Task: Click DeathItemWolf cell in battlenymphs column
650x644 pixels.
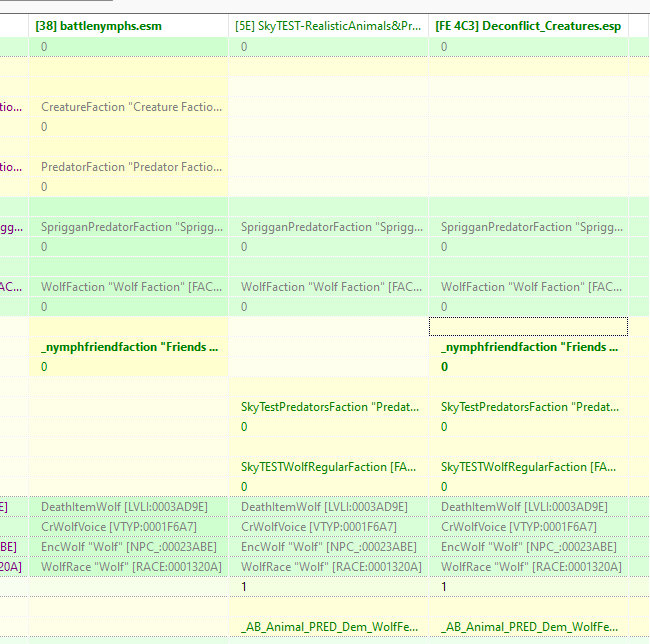Action: pos(129,507)
